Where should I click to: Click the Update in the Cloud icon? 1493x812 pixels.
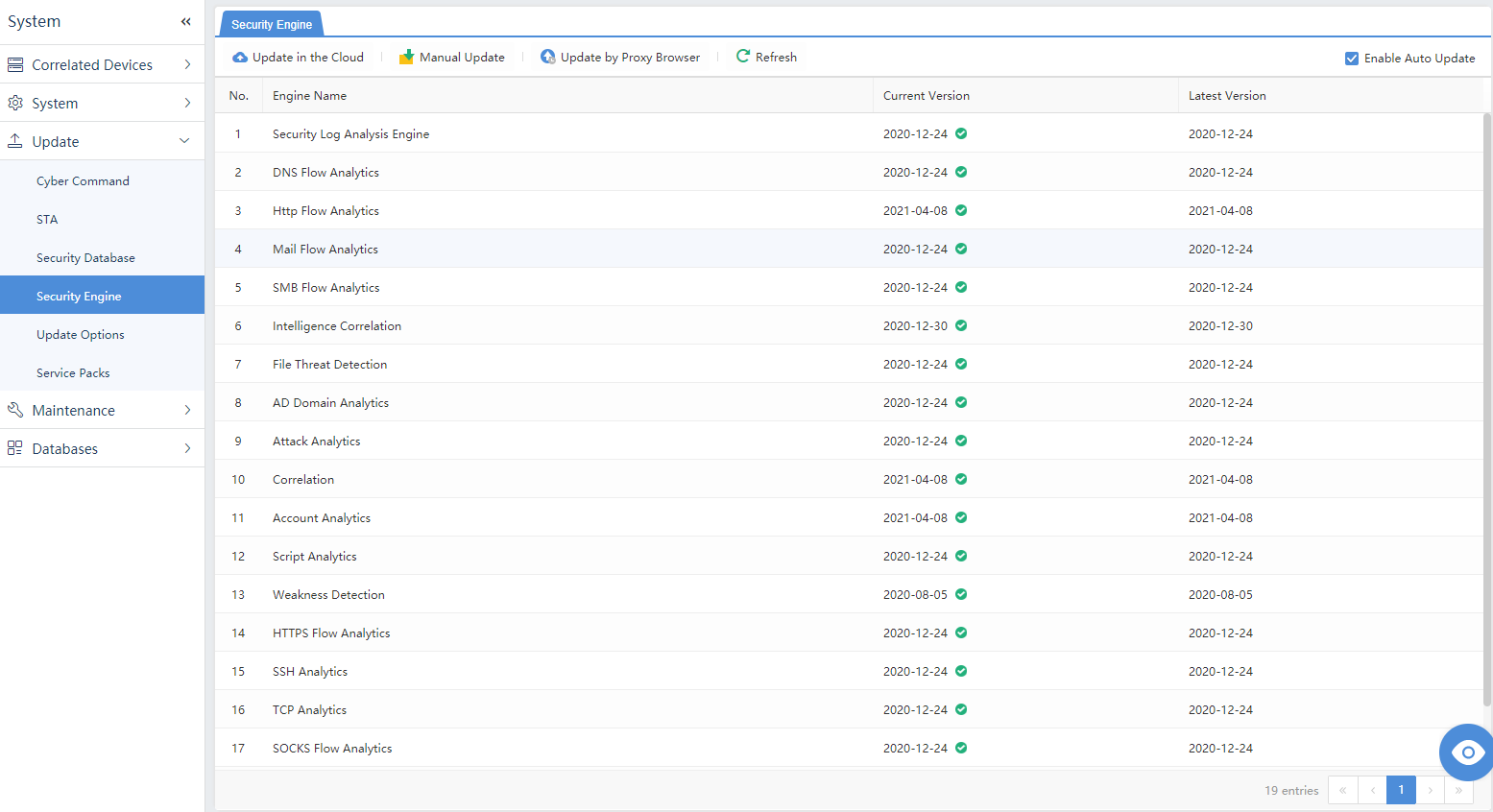[x=240, y=58]
